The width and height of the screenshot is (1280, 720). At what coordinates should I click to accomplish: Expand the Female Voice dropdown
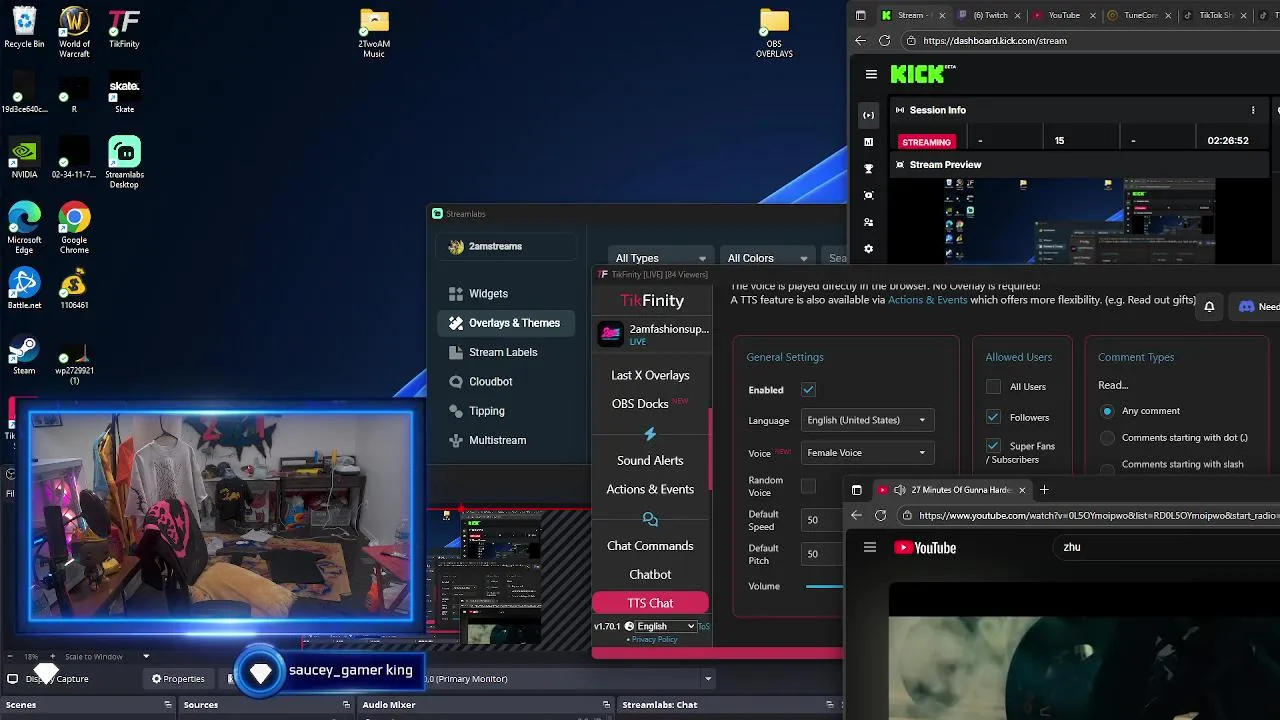[867, 453]
